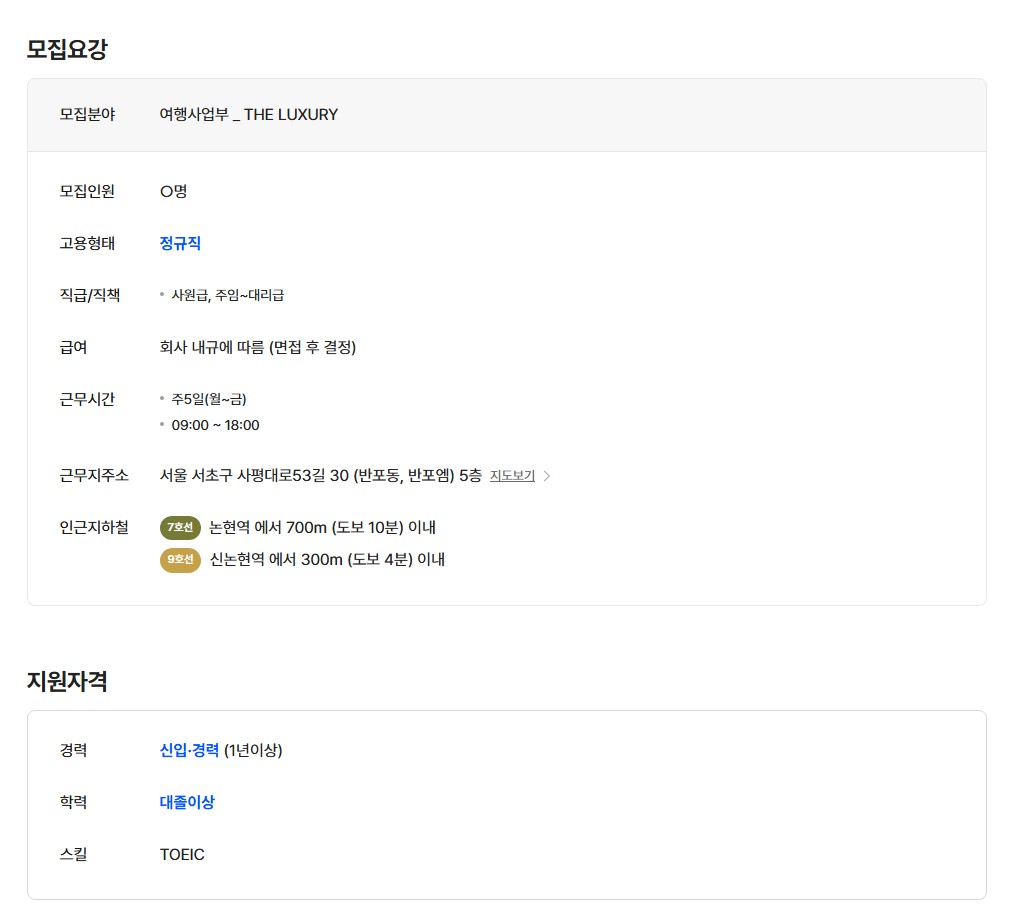Click the 주5일(월~금) work days item
The height and width of the screenshot is (920, 1024).
click(x=209, y=399)
